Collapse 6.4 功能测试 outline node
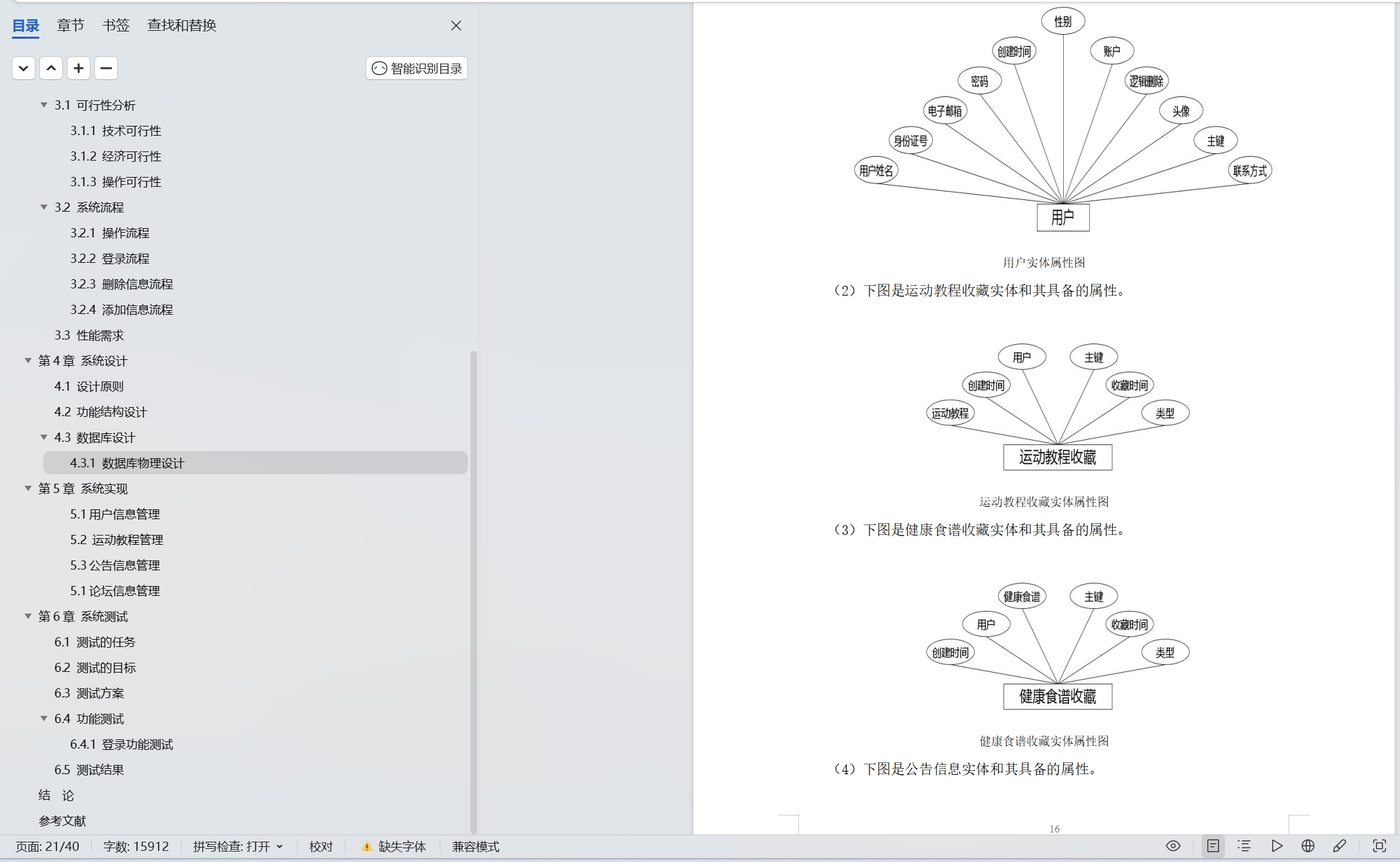Screen dimensions: 1400x862 pyautogui.click(x=44, y=718)
